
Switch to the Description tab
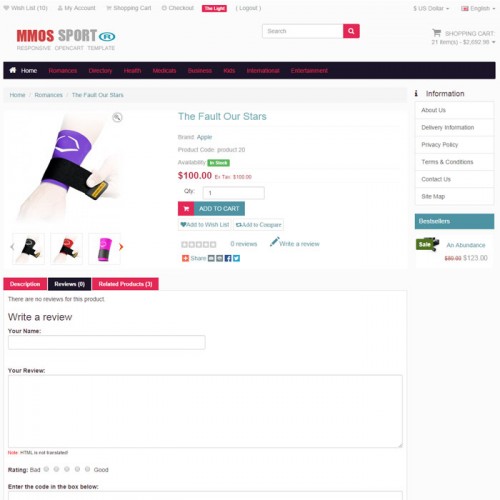tap(25, 284)
